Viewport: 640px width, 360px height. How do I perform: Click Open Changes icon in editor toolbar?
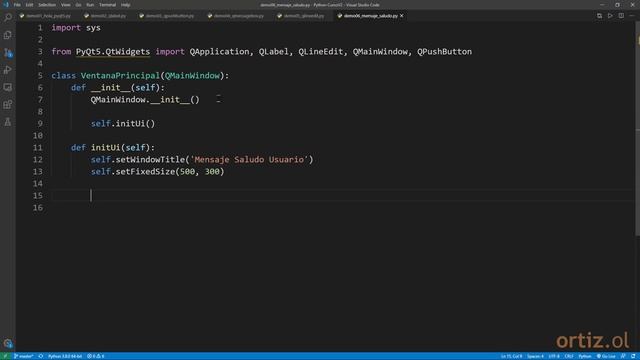coord(599,16)
